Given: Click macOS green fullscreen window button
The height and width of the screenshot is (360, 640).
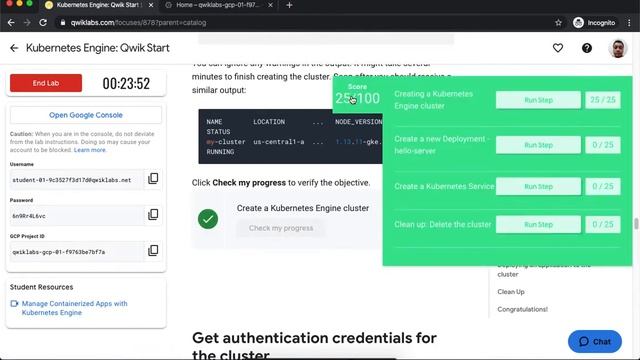Looking at the screenshot, I should click(29, 3).
